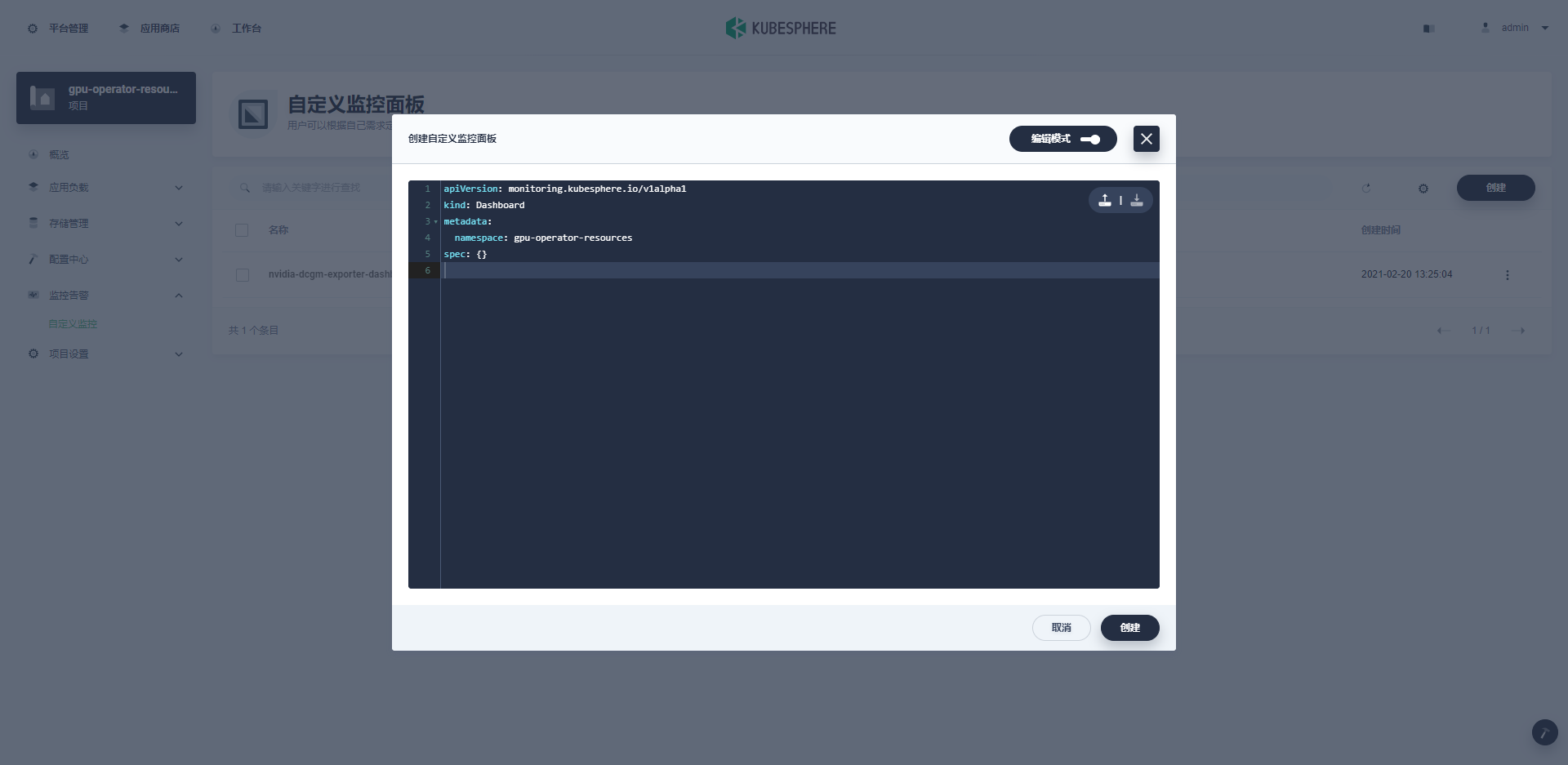The width and height of the screenshot is (1568, 765).
Task: Open 工作台 workbench
Action: click(x=237, y=29)
